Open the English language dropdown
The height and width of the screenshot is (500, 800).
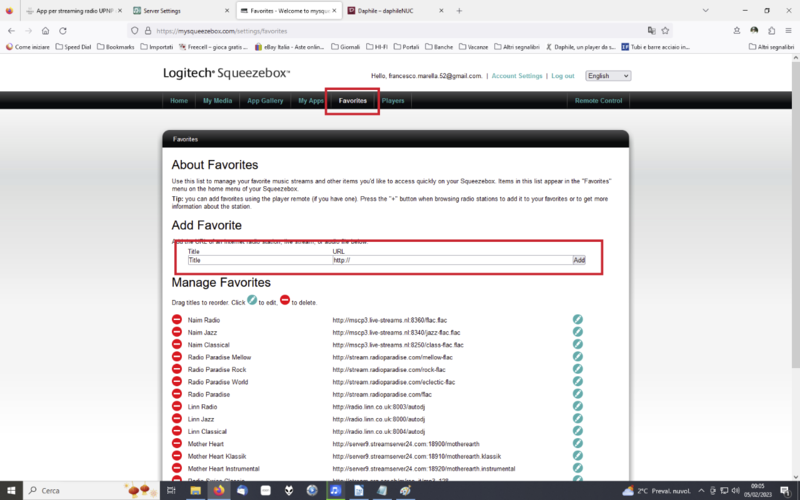pos(608,76)
